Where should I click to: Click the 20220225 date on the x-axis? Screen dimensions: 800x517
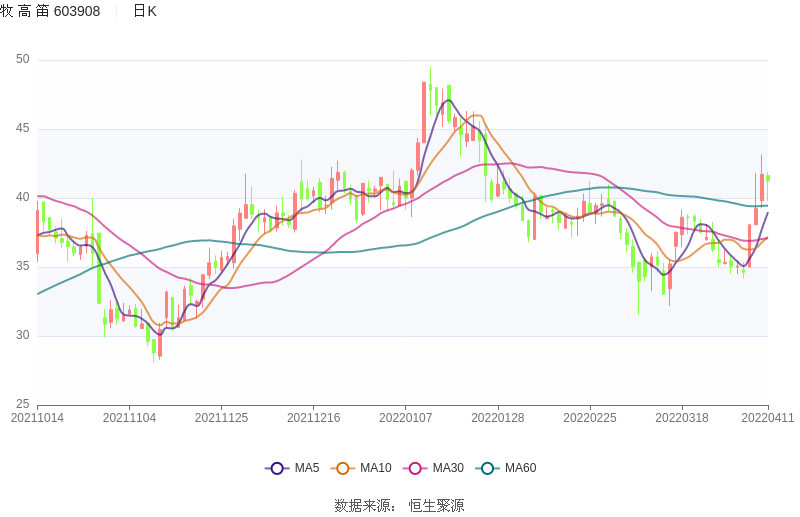tap(589, 417)
